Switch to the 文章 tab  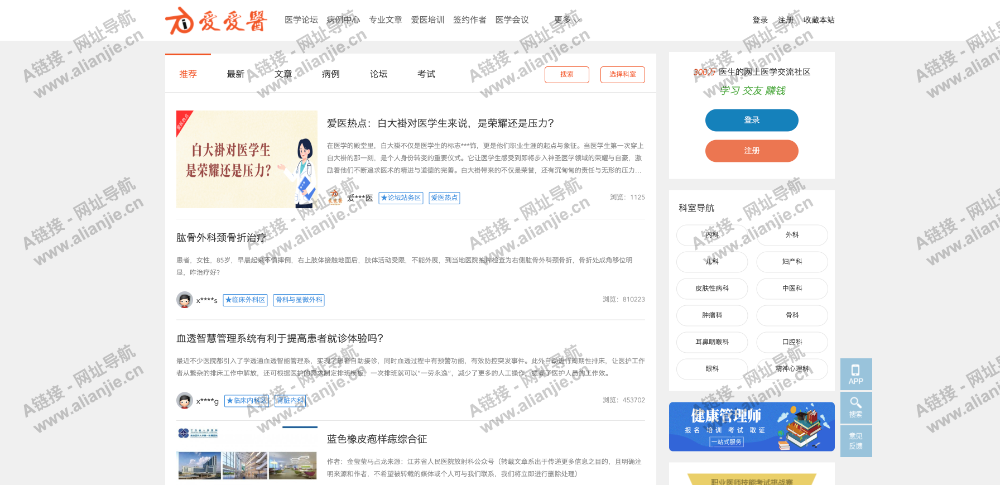click(x=283, y=74)
